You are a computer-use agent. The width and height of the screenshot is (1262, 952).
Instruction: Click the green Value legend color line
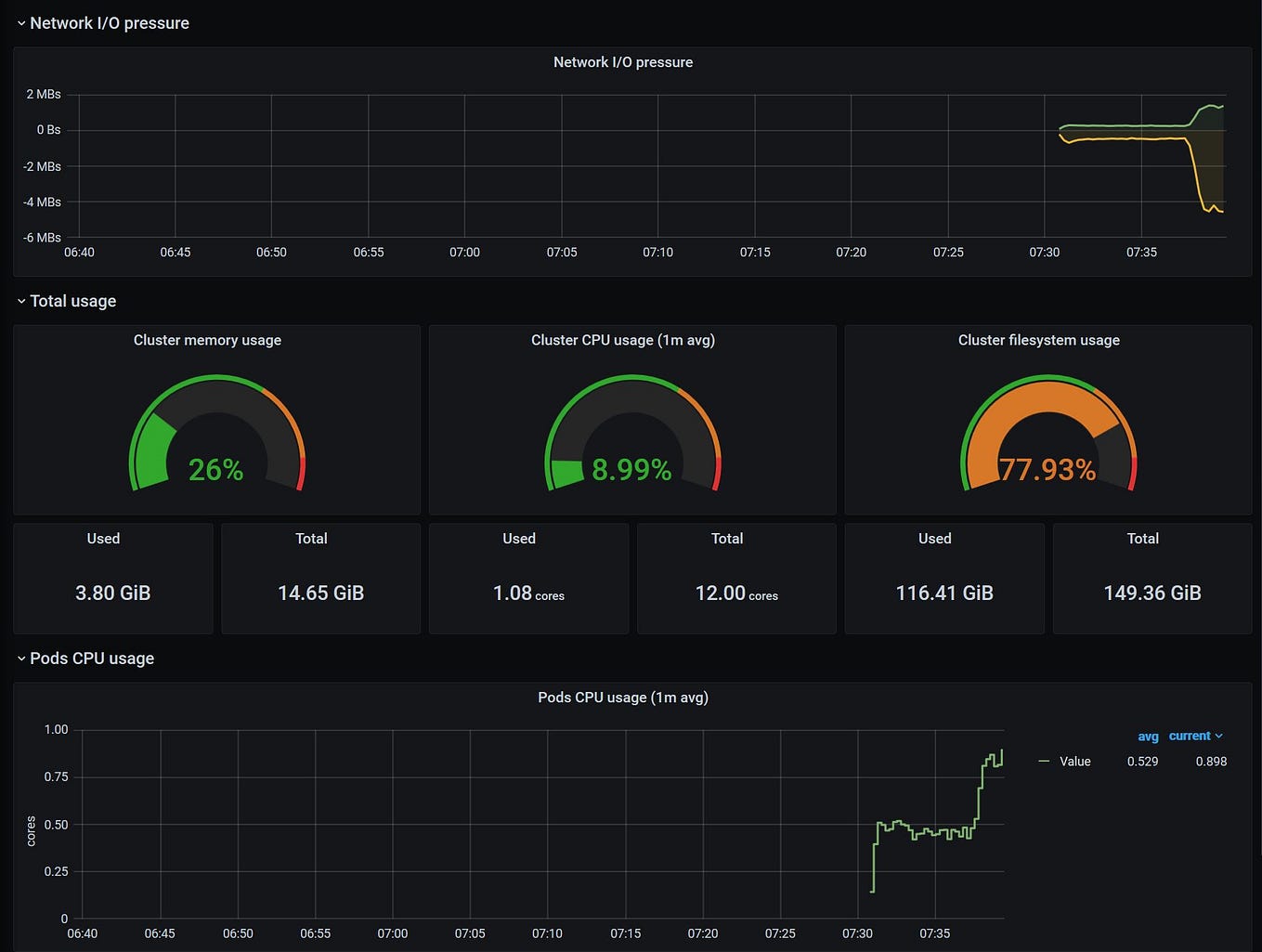pyautogui.click(x=1044, y=762)
